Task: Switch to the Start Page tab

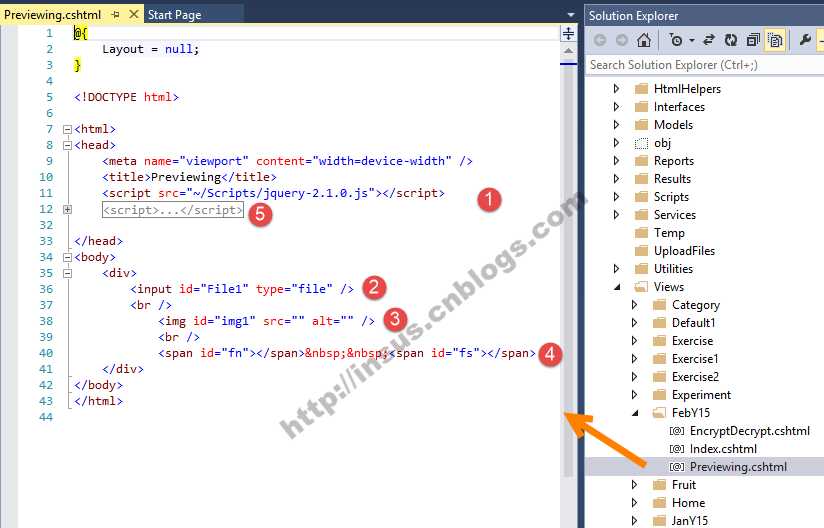Action: coord(174,15)
